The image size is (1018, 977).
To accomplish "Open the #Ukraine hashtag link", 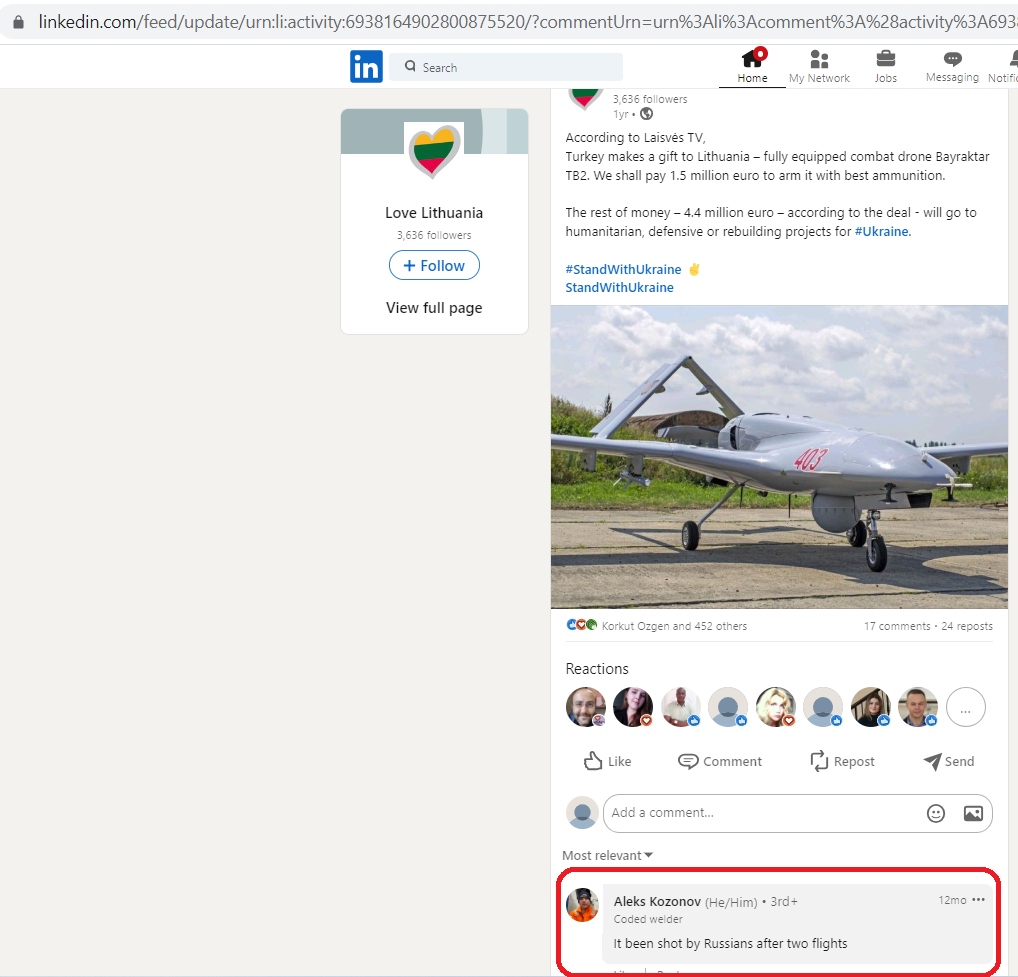I will [882, 232].
